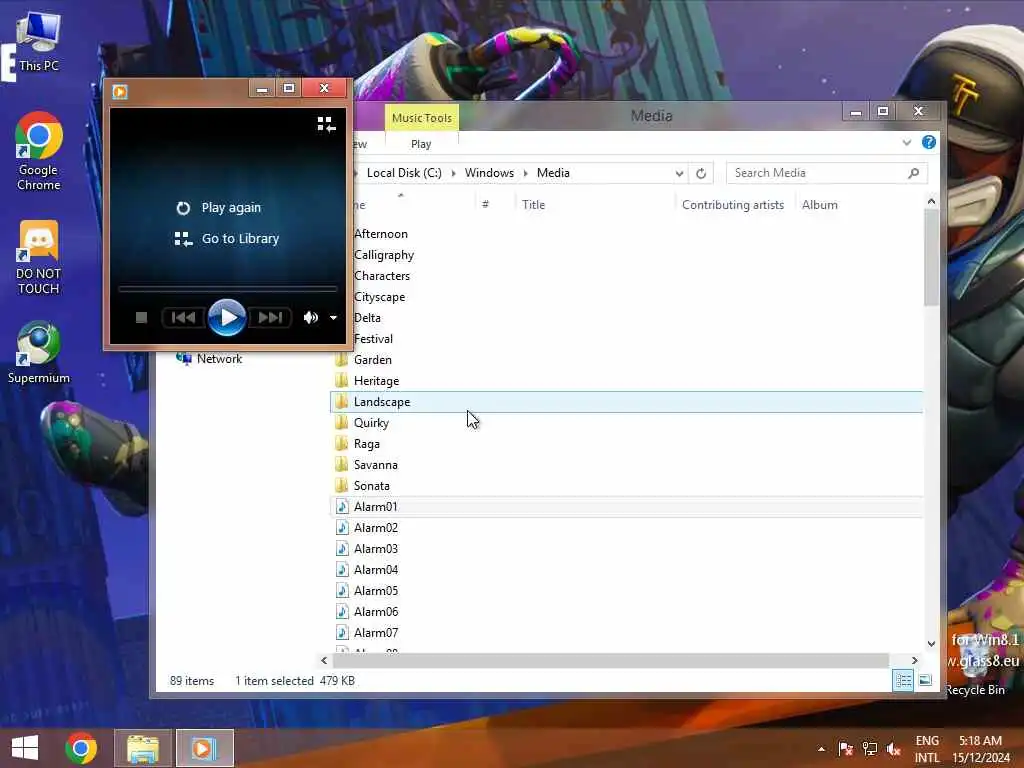Select the Afternoon folder
The width and height of the screenshot is (1024, 768).
(381, 234)
